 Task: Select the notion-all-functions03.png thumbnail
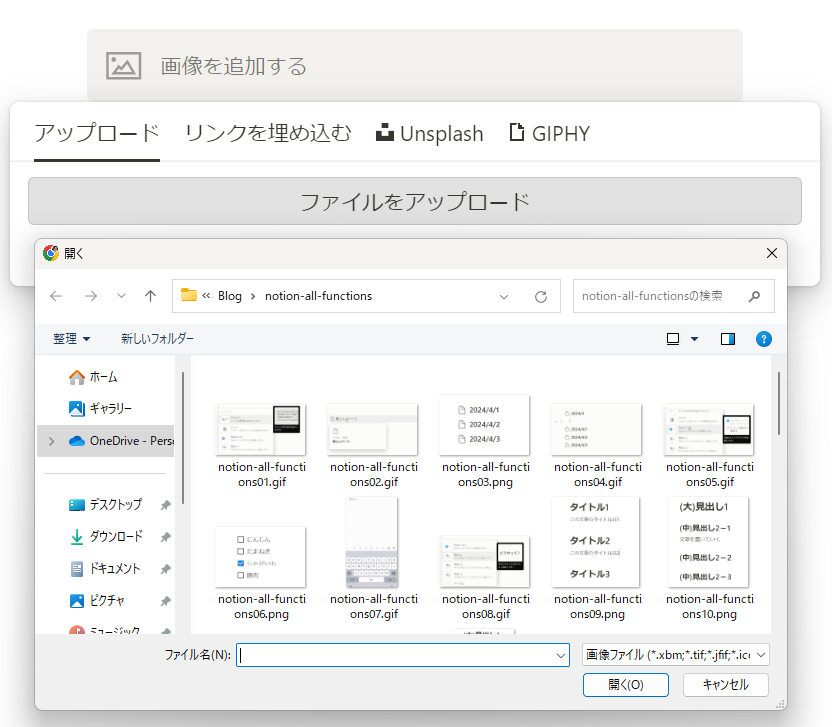[484, 425]
